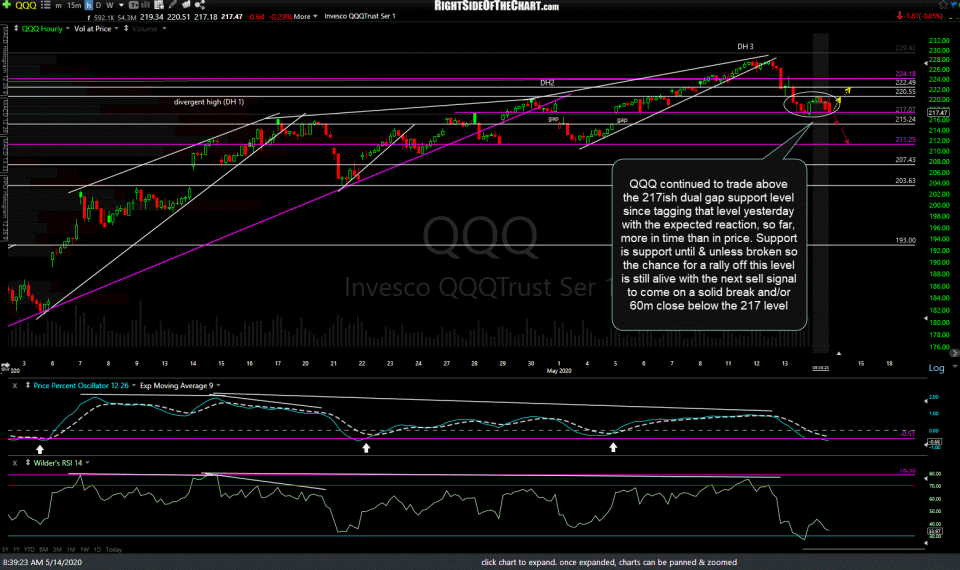
Task: Click the move handle of Price Percent Oscillator
Action: 28,385
